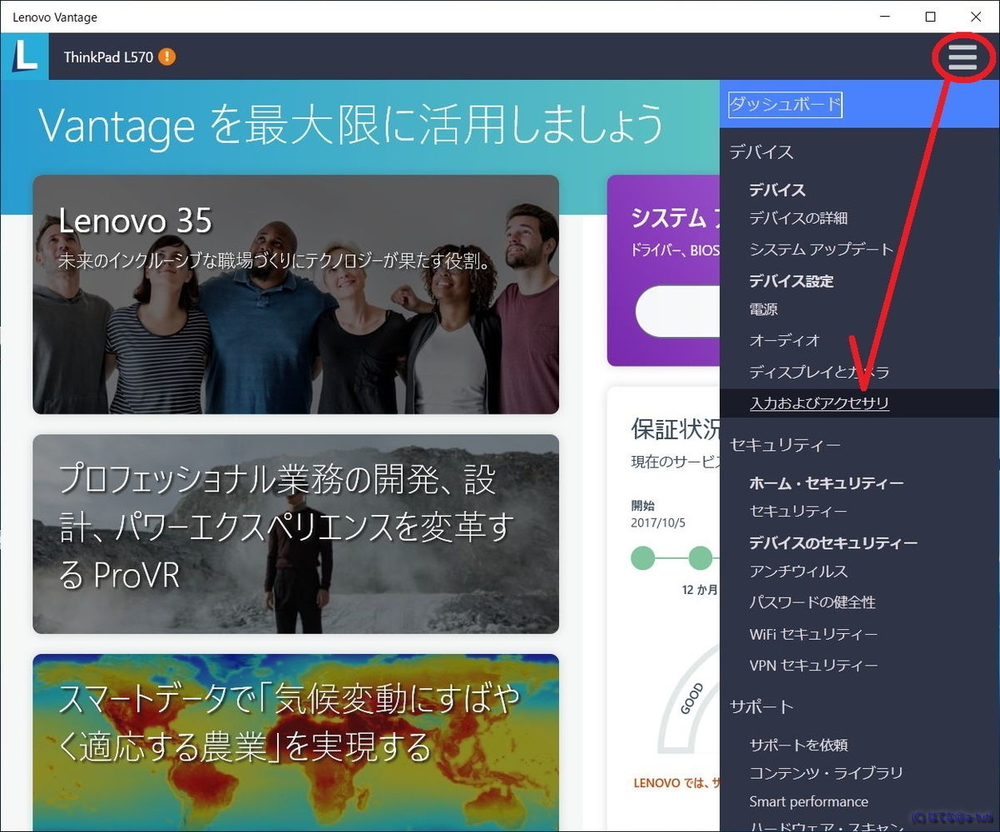Screen dimensions: 1000x832
Task: Minimize the Lenovo Vantage window
Action: pos(885,17)
